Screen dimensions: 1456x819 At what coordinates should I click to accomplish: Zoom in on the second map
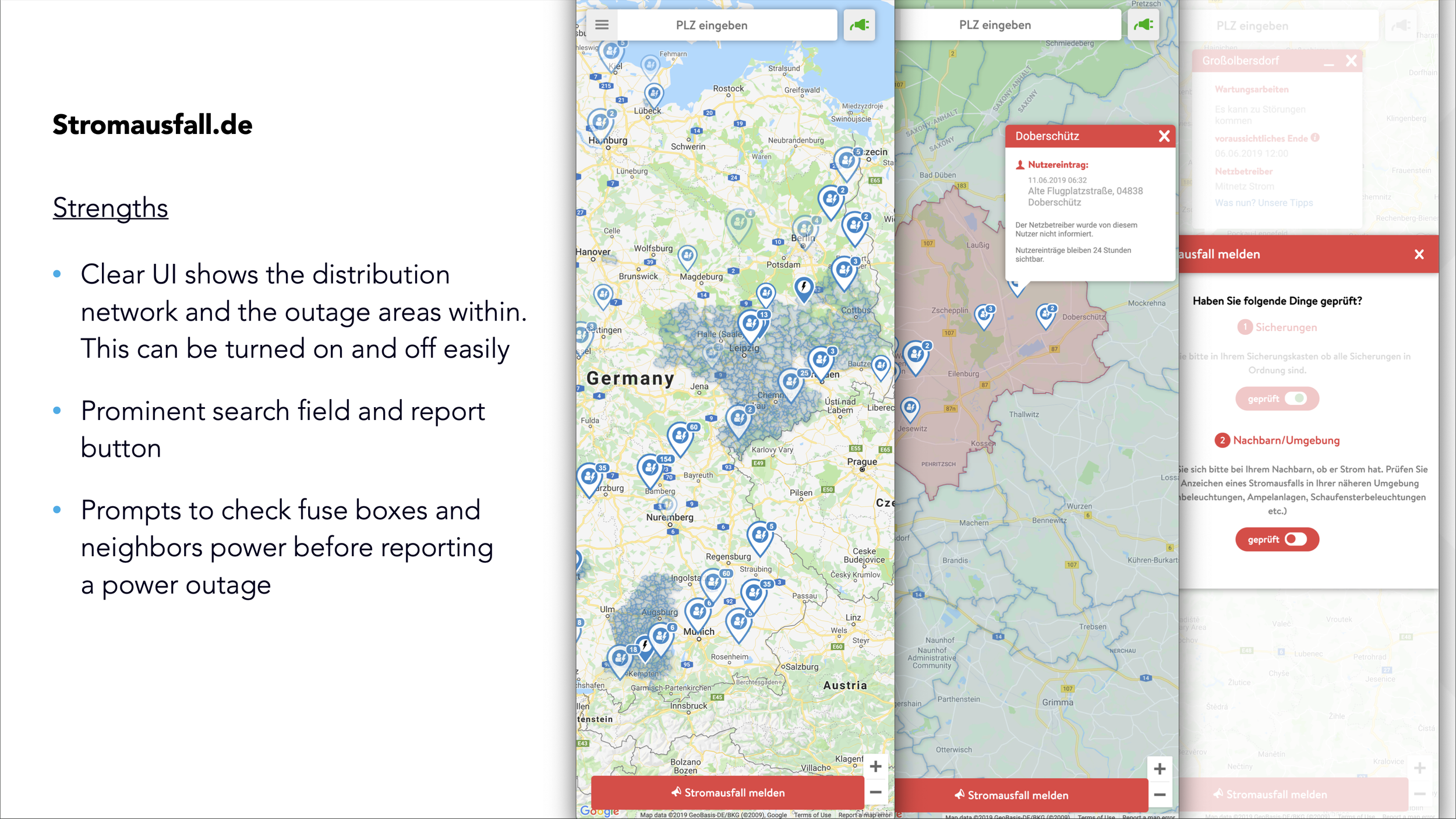click(x=1159, y=769)
